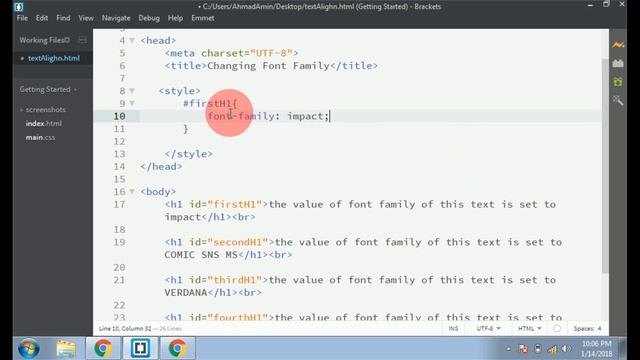Screen dimensions: 640x360
Task: Click the wrench tool icon in right toolbar
Action: 618,100
